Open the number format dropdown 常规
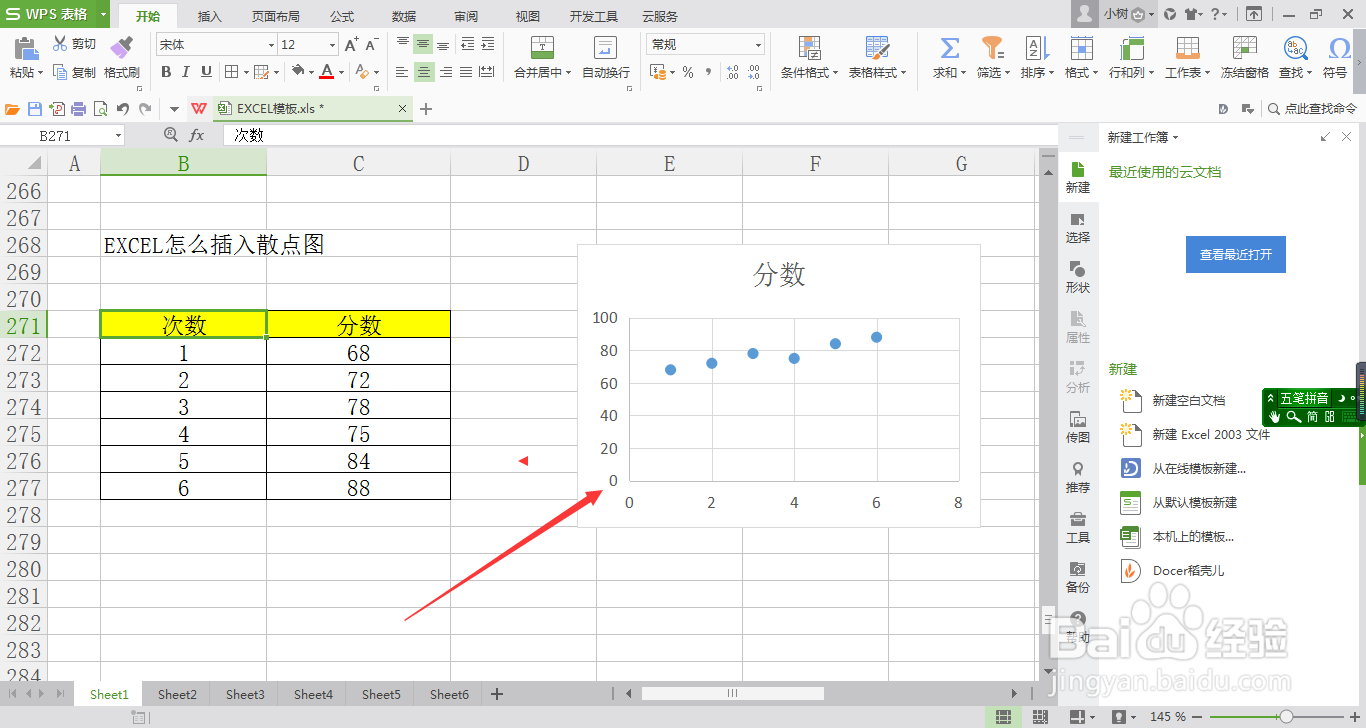Viewport: 1366px width, 728px height. (x=758, y=45)
